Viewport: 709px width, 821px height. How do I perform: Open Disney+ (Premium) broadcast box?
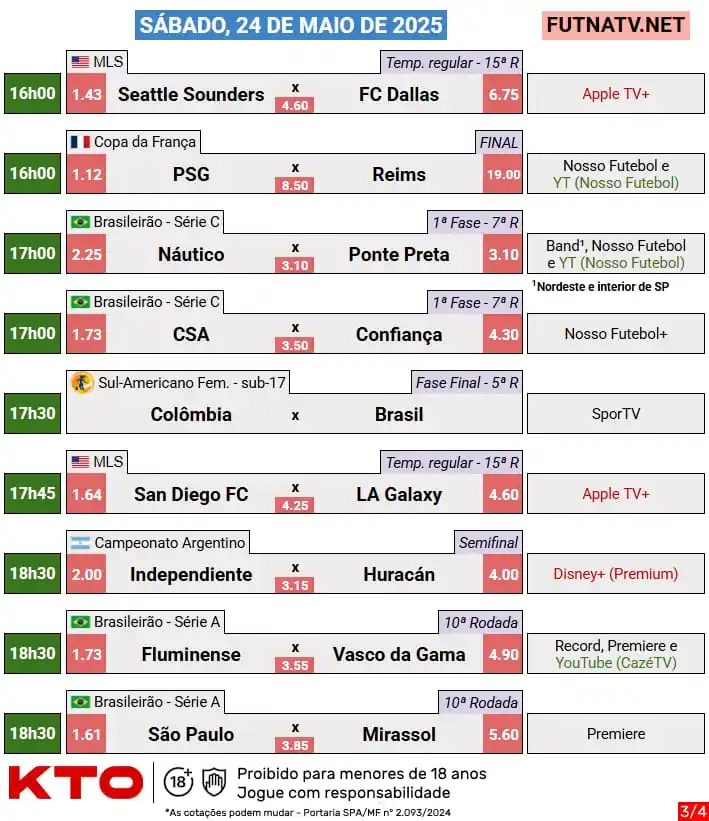point(616,574)
